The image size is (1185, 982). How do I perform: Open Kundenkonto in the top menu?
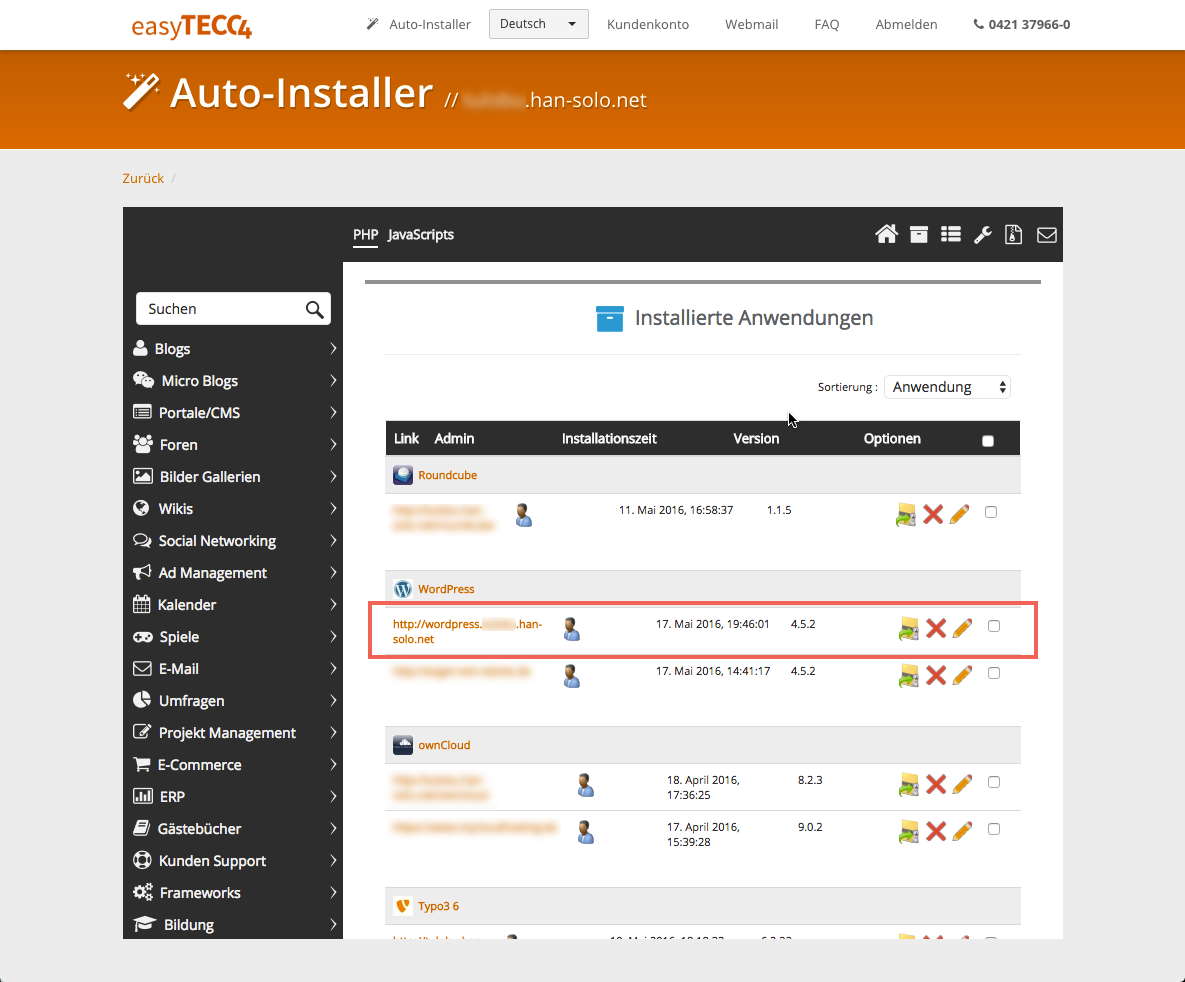648,24
